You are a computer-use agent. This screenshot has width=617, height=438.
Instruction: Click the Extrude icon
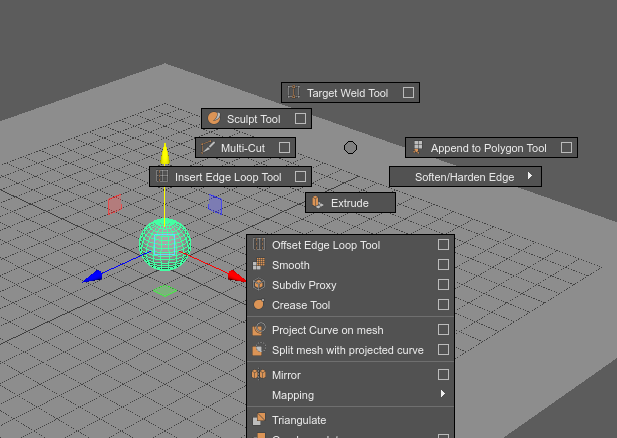(x=318, y=203)
